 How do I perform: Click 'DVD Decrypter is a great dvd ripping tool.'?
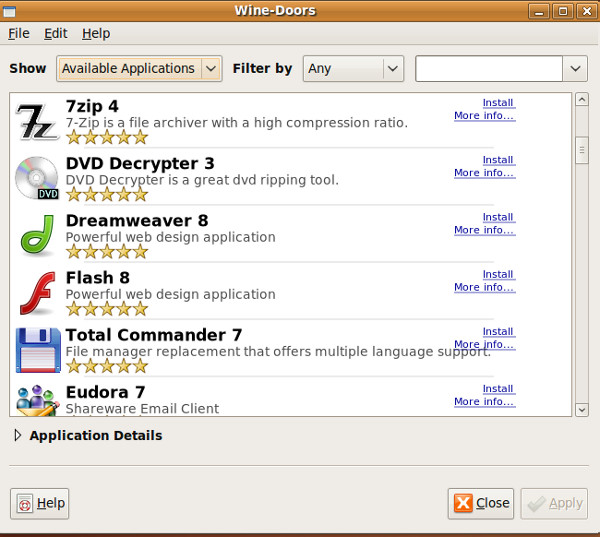click(x=202, y=180)
